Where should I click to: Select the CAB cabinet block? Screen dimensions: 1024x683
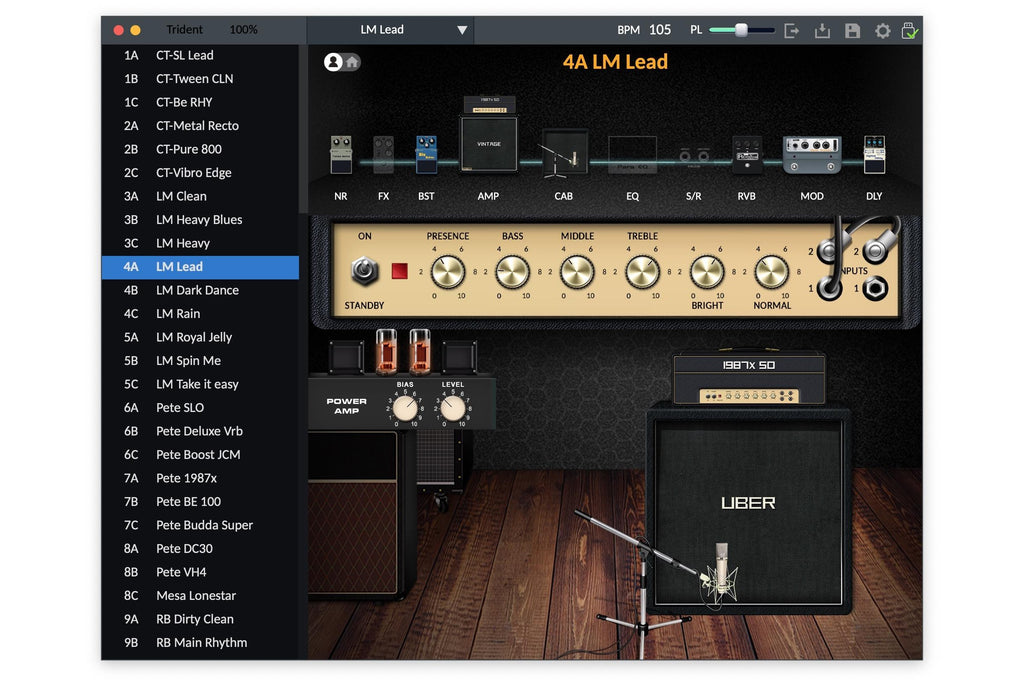[564, 153]
